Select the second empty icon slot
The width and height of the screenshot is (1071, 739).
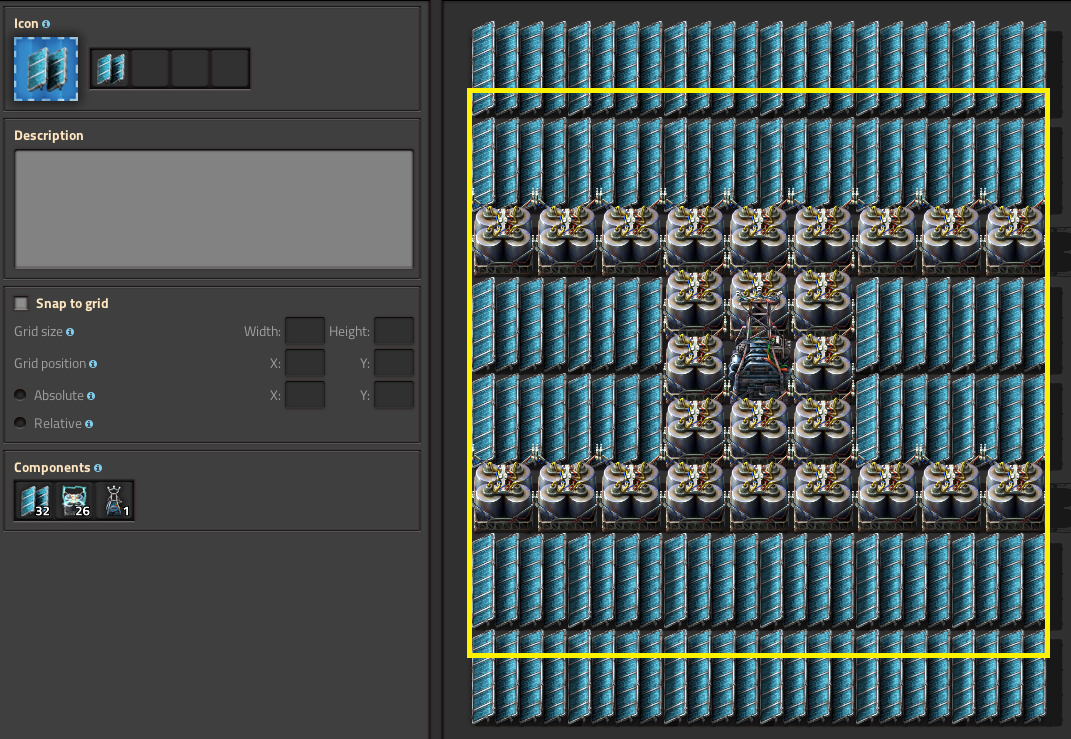(x=150, y=68)
